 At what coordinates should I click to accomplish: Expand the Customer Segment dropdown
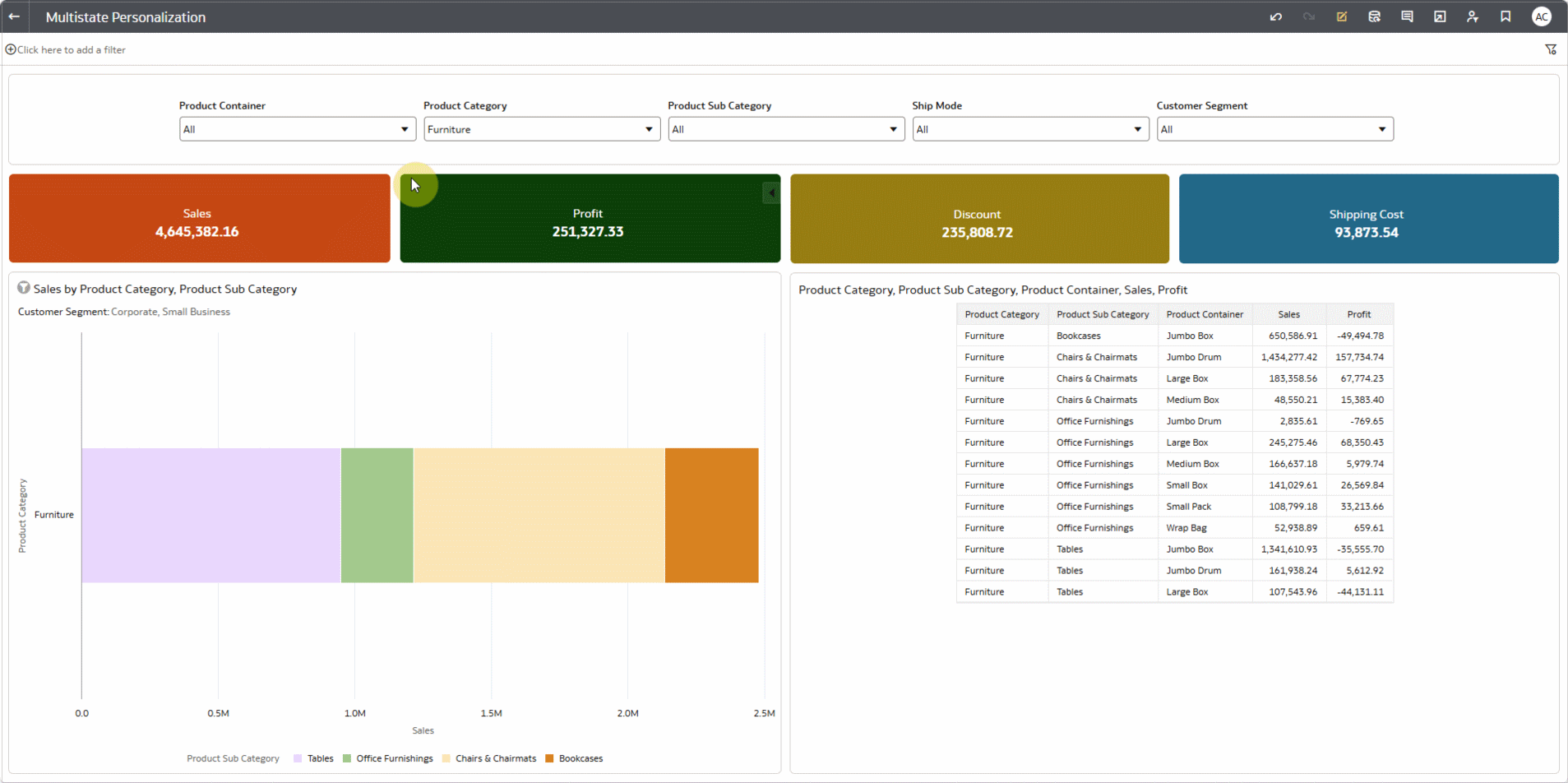[1274, 129]
